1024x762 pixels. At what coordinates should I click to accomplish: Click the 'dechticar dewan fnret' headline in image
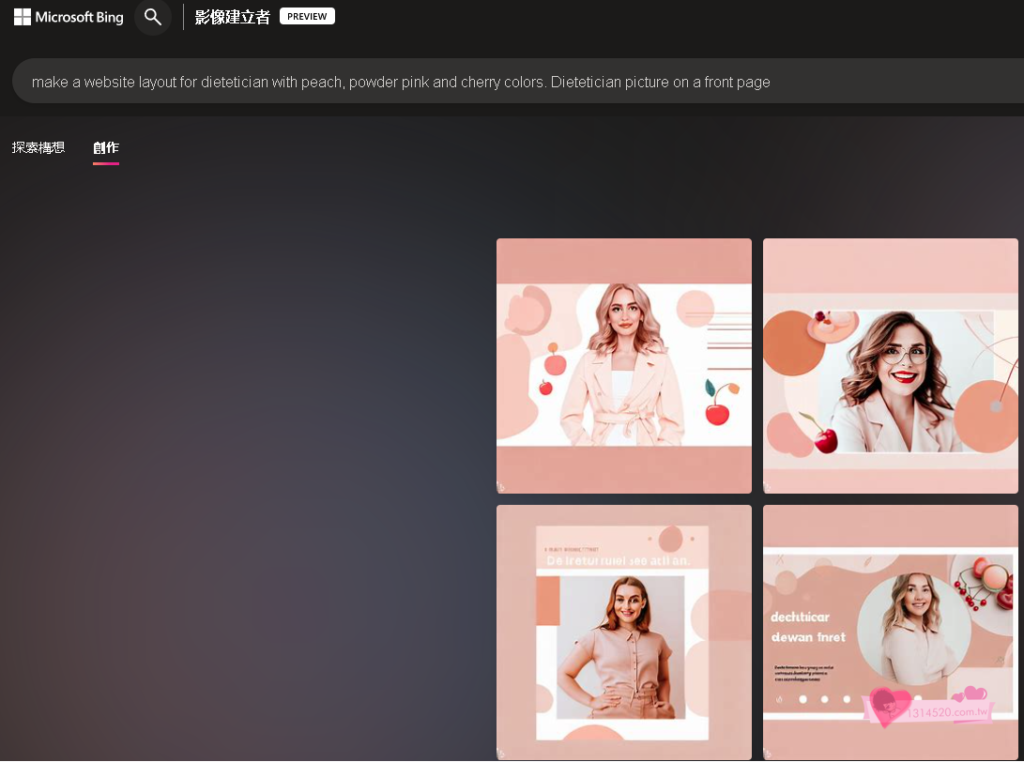pyautogui.click(x=808, y=627)
